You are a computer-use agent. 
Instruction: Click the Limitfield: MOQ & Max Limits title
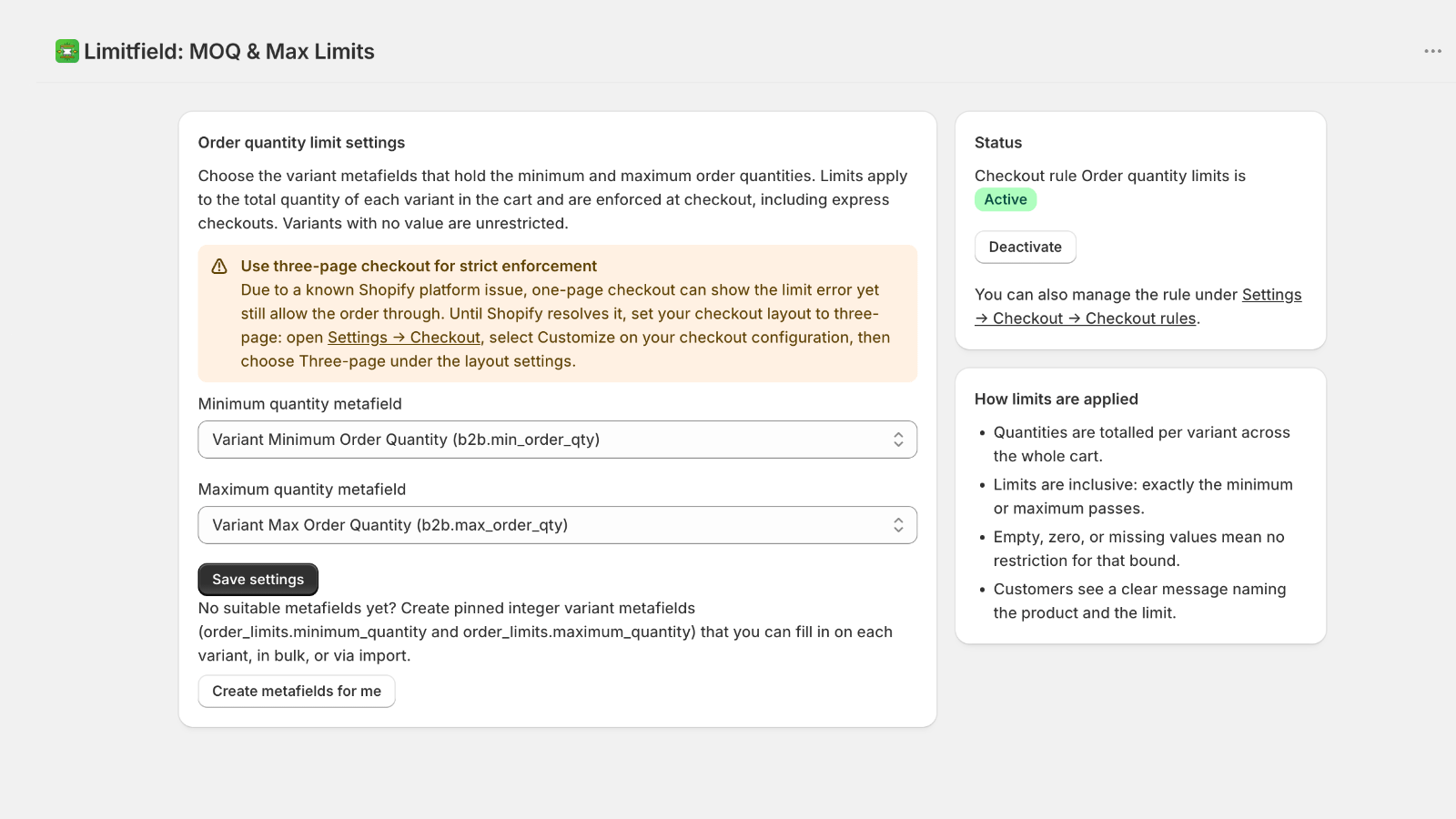pyautogui.click(x=229, y=51)
